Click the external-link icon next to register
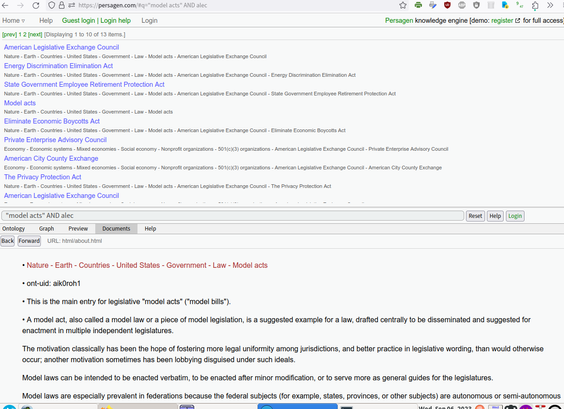This screenshot has width=564, height=409. (517, 21)
